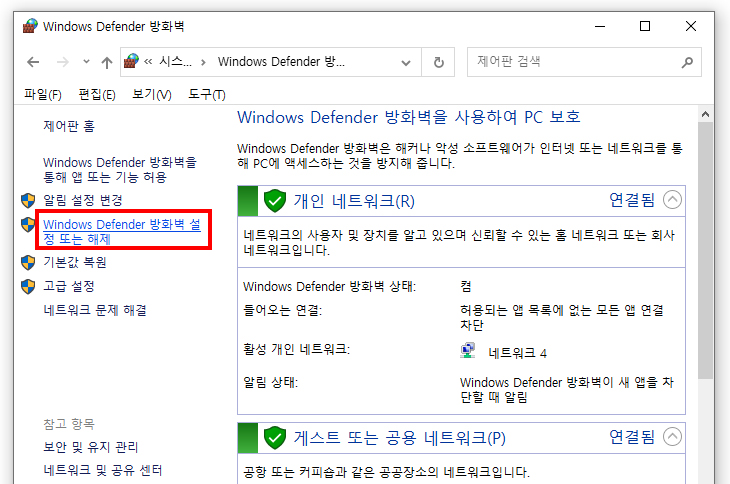Image resolution: width=730 pixels, height=484 pixels.
Task: Click 'Windows Defender 방...' breadcrumb
Action: point(281,61)
